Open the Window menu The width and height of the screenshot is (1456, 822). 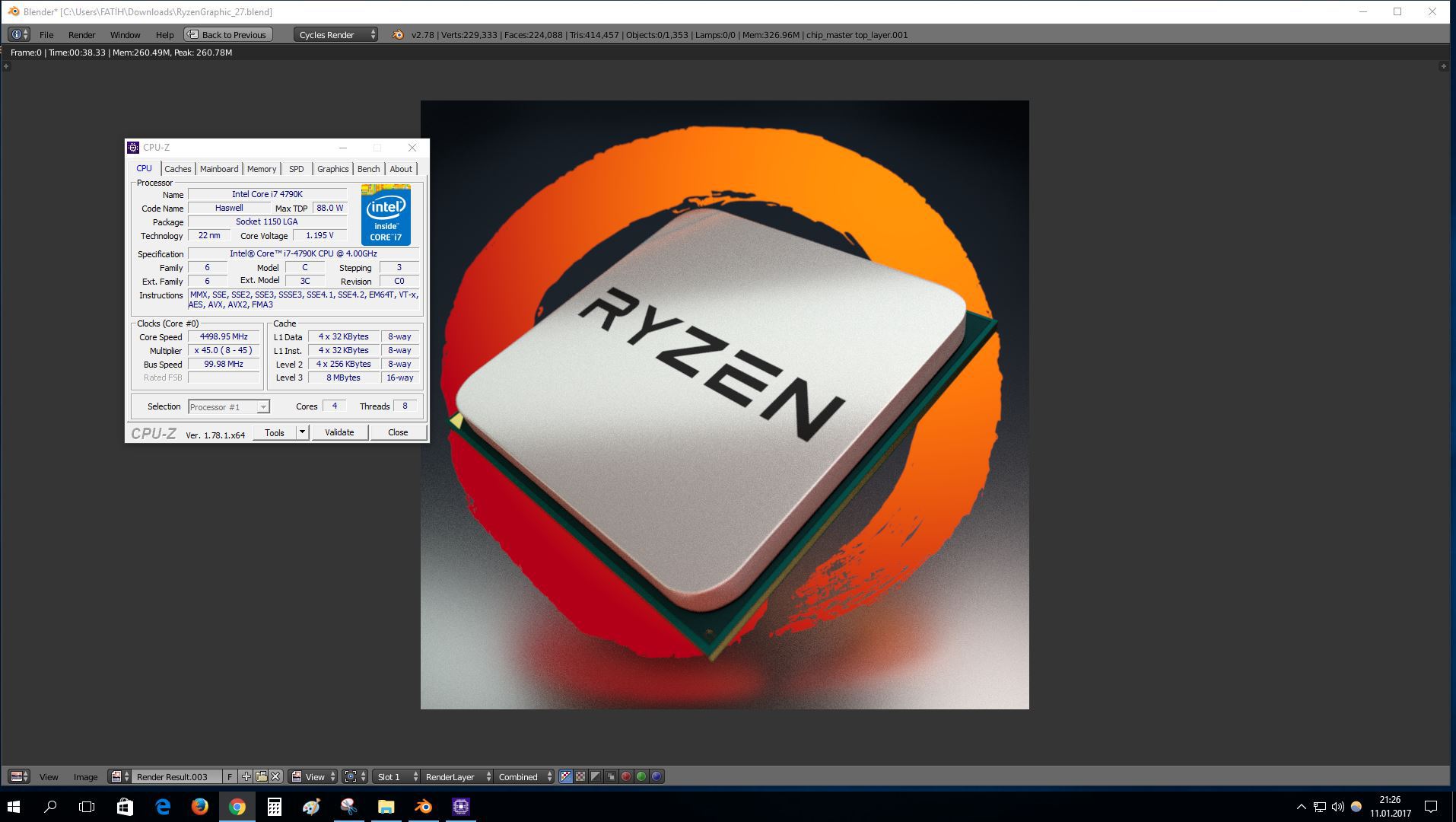[x=125, y=35]
